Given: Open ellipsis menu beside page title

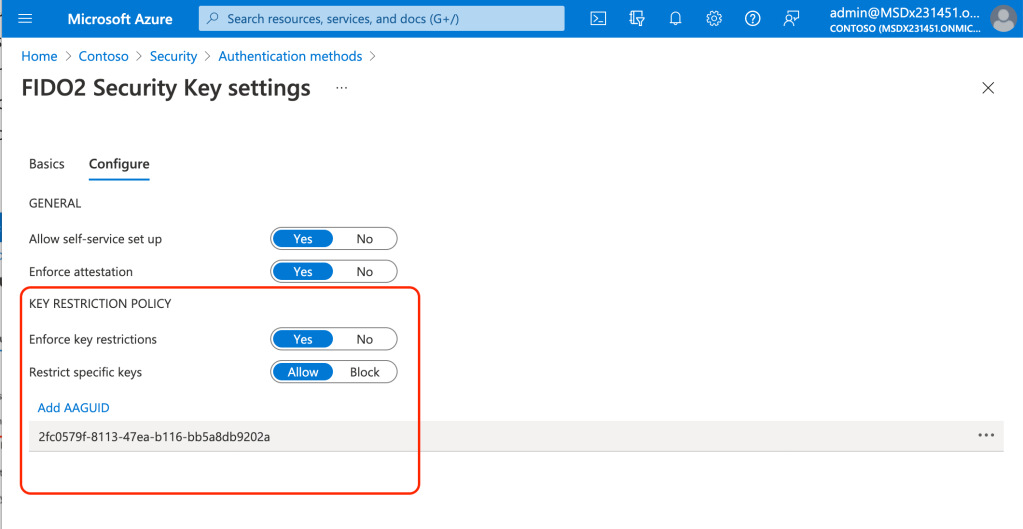Looking at the screenshot, I should point(342,88).
